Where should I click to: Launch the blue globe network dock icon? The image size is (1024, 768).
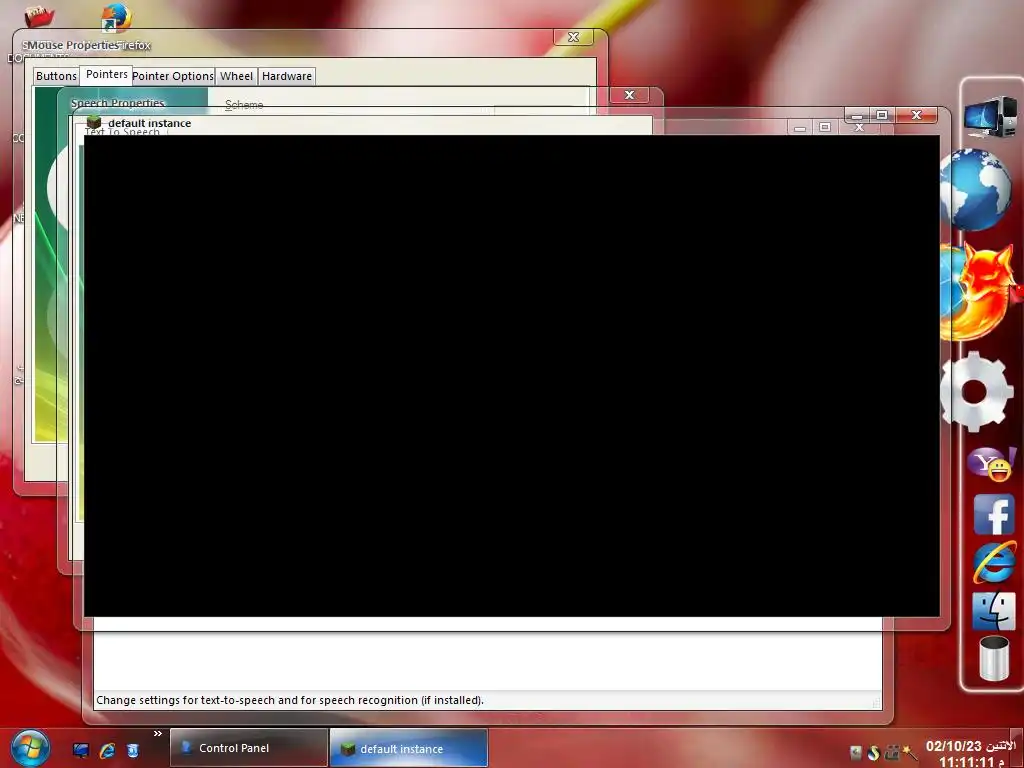click(977, 189)
